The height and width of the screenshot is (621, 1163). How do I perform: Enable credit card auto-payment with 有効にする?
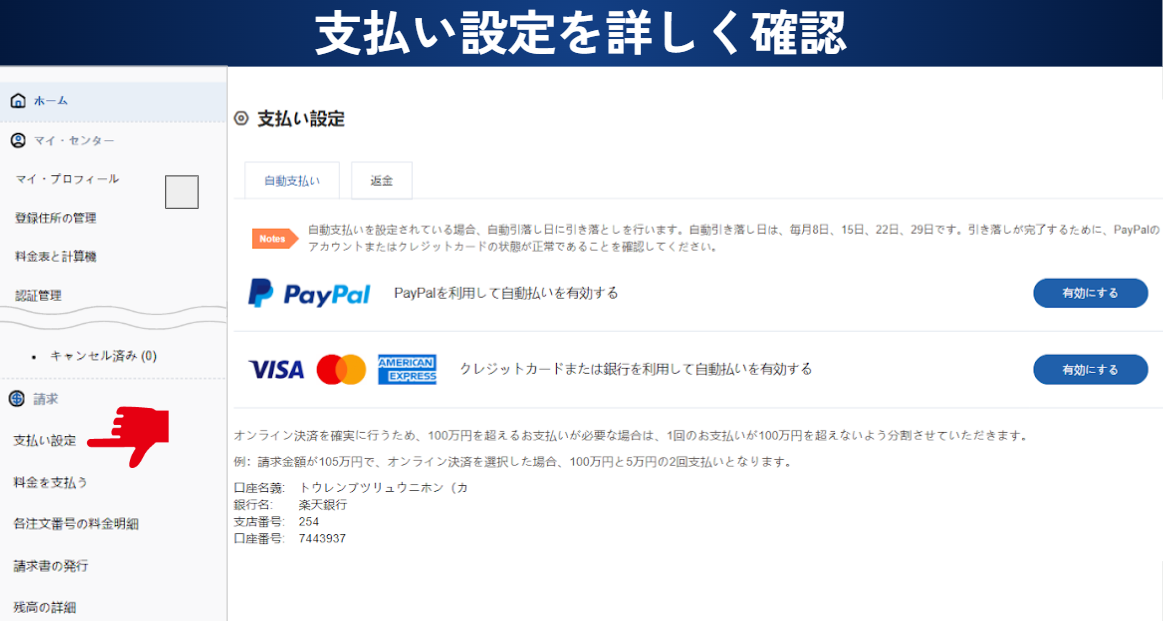(1090, 369)
